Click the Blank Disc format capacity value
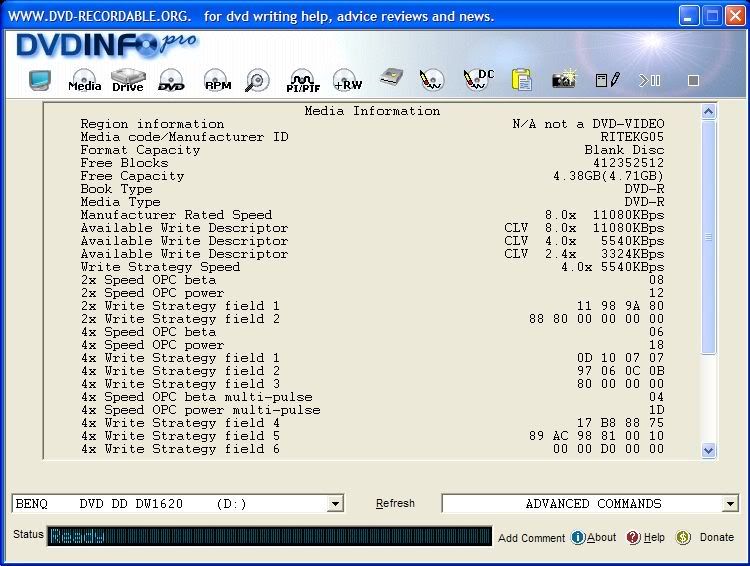Image resolution: width=750 pixels, height=566 pixels. [624, 150]
